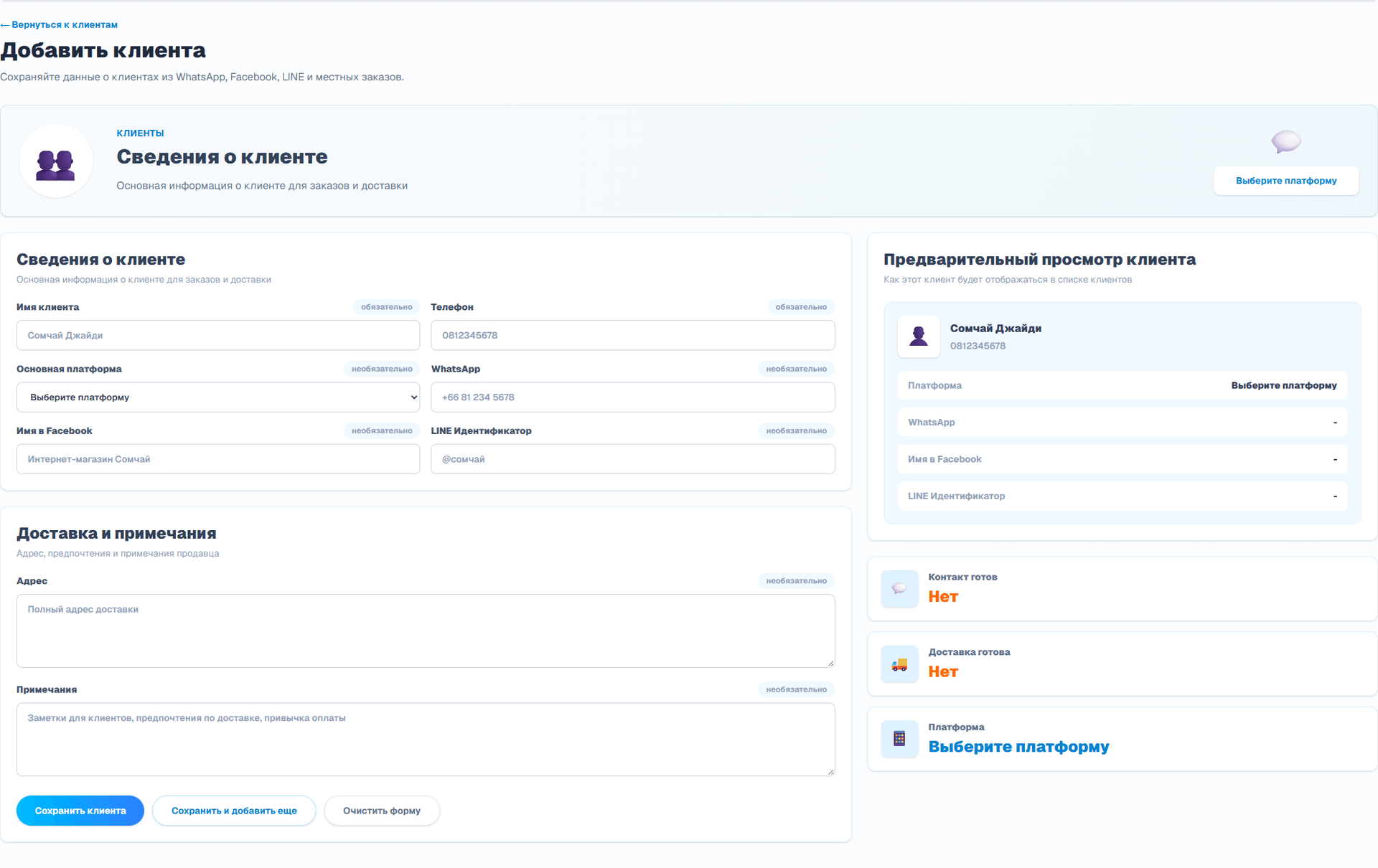This screenshot has width=1378, height=868.
Task: Reset with Очистить форму button
Action: (x=382, y=811)
